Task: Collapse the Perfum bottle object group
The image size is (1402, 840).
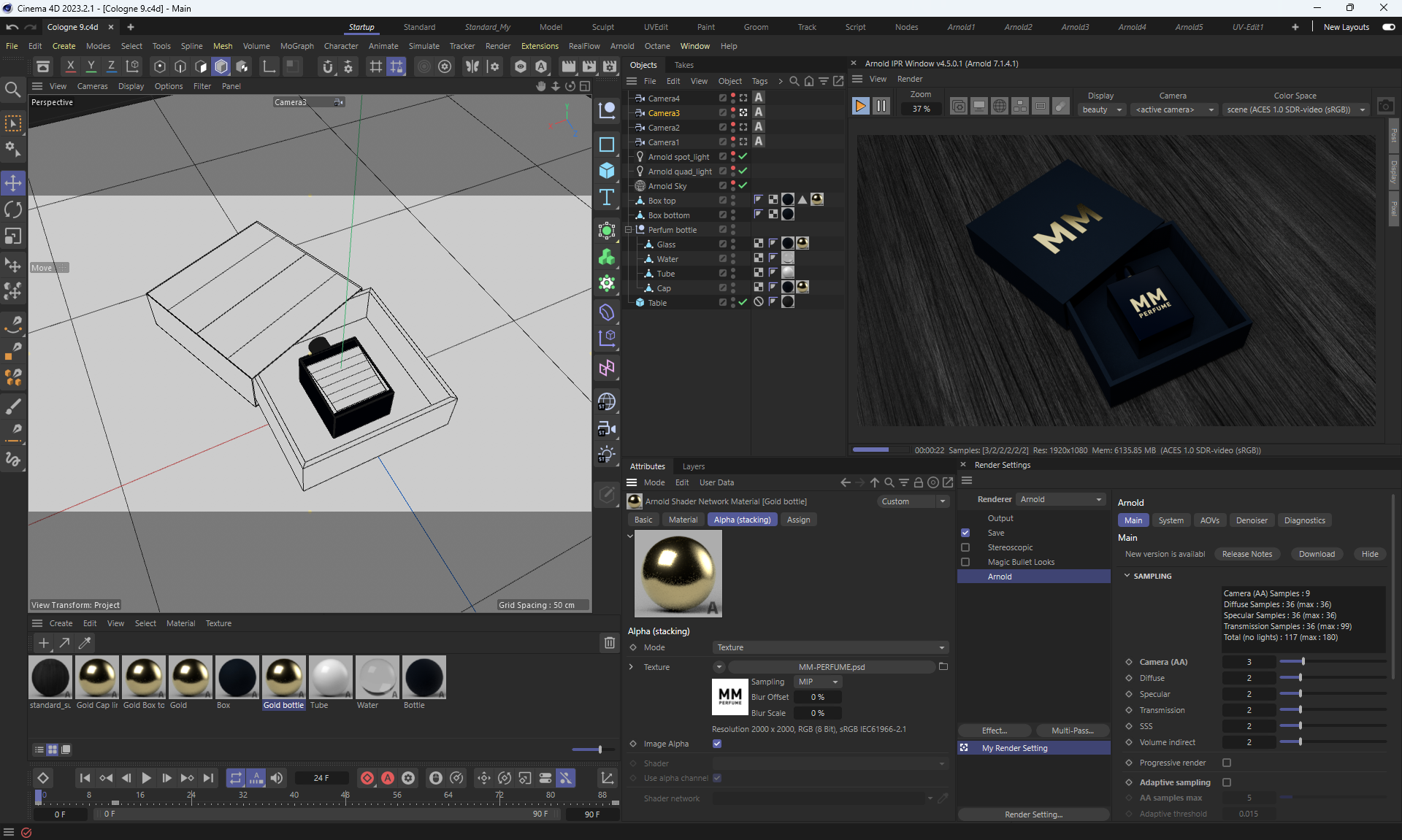Action: (628, 230)
